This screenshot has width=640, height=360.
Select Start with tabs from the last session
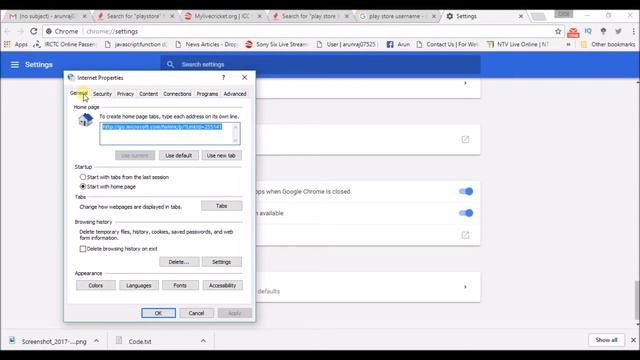click(83, 177)
